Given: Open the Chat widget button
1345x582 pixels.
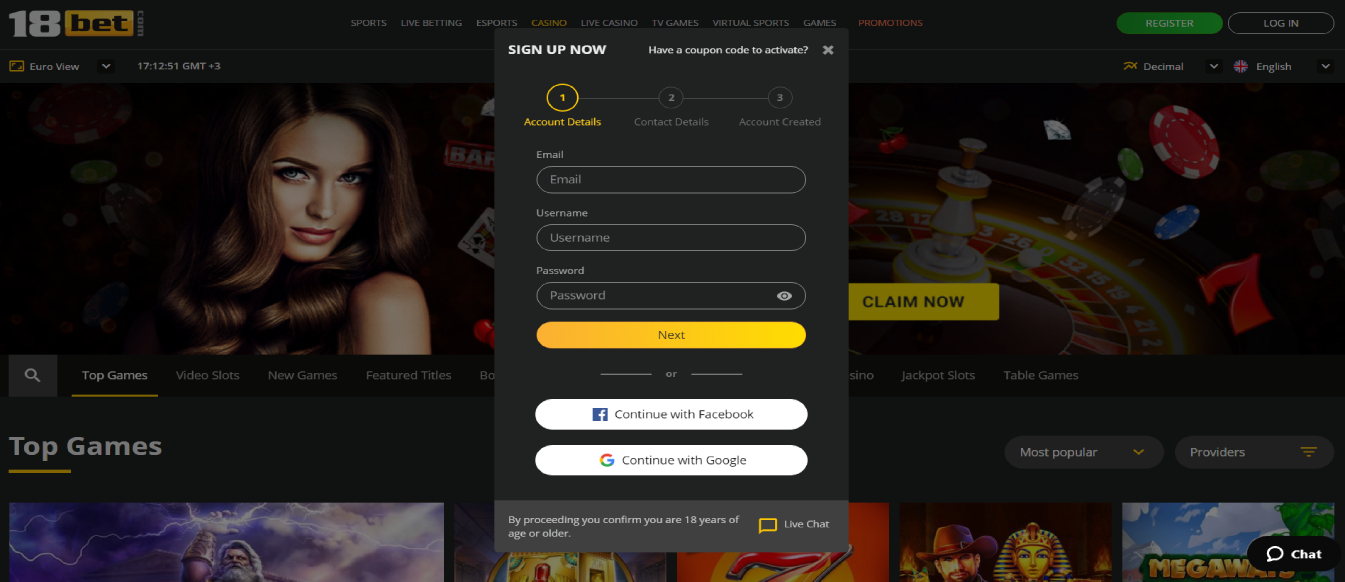Looking at the screenshot, I should pos(1295,554).
